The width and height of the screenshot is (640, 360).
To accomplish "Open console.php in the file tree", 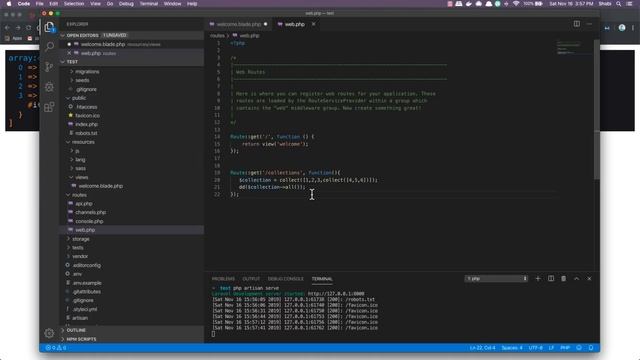I will [89, 221].
